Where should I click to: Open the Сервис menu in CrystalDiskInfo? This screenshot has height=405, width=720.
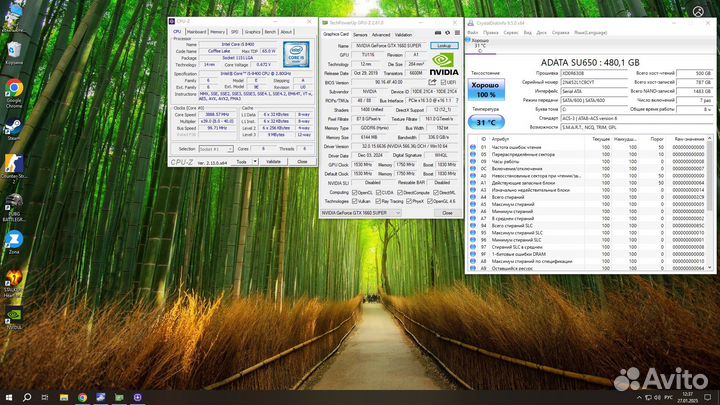[511, 33]
